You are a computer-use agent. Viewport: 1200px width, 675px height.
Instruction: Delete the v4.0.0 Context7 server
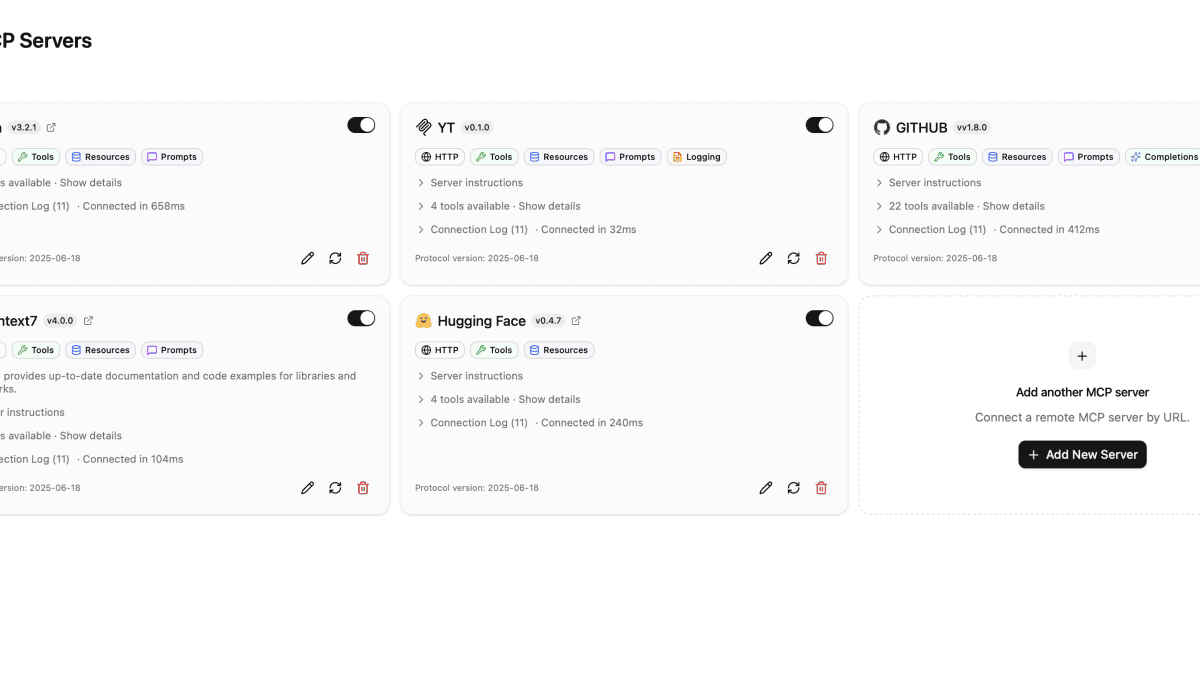click(x=363, y=488)
